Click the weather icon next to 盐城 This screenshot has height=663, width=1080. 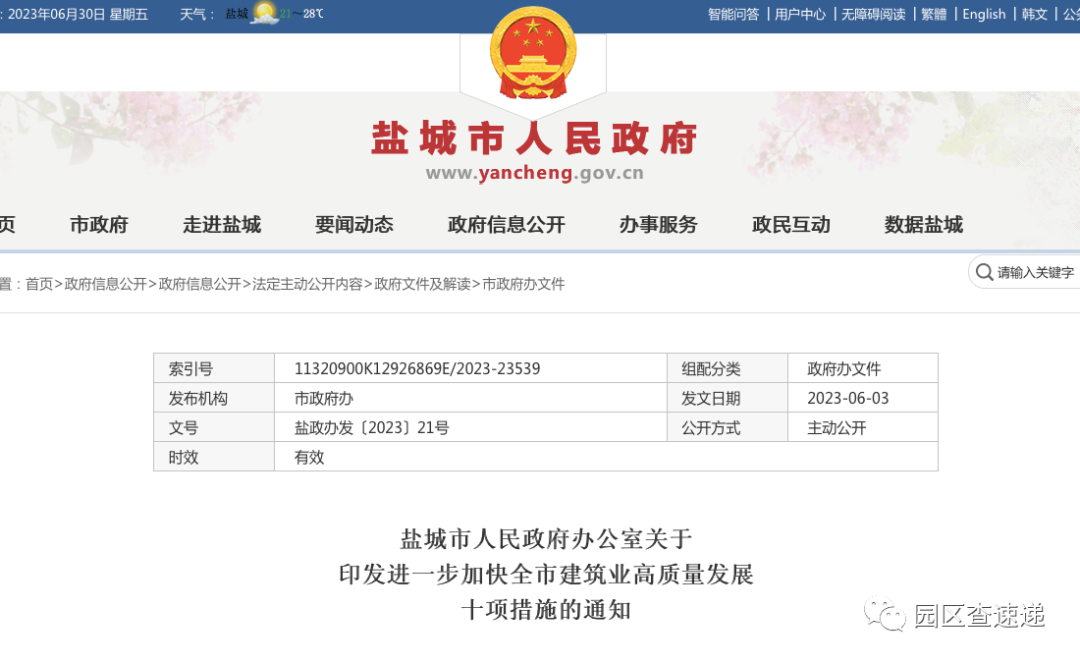pyautogui.click(x=263, y=13)
